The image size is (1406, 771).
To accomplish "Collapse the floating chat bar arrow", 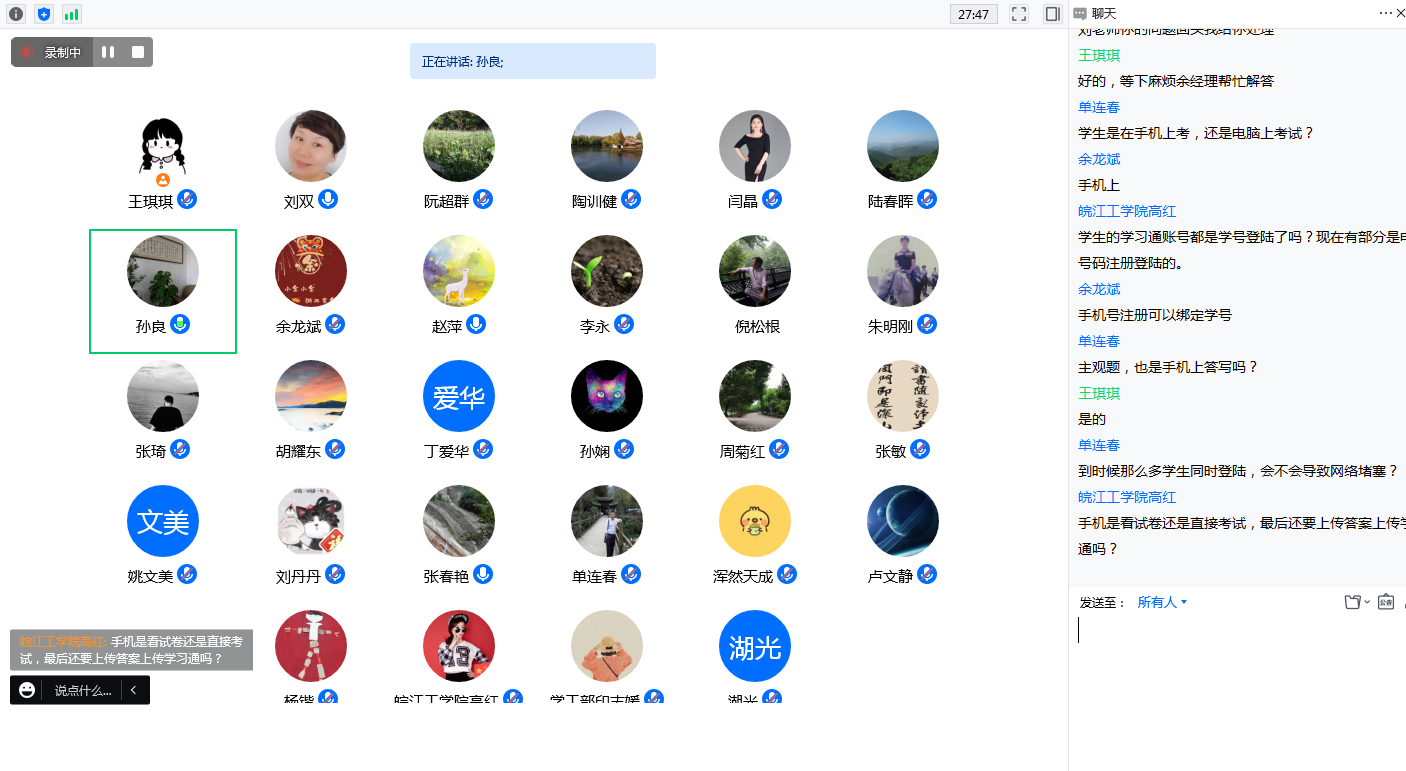I will tap(134, 690).
